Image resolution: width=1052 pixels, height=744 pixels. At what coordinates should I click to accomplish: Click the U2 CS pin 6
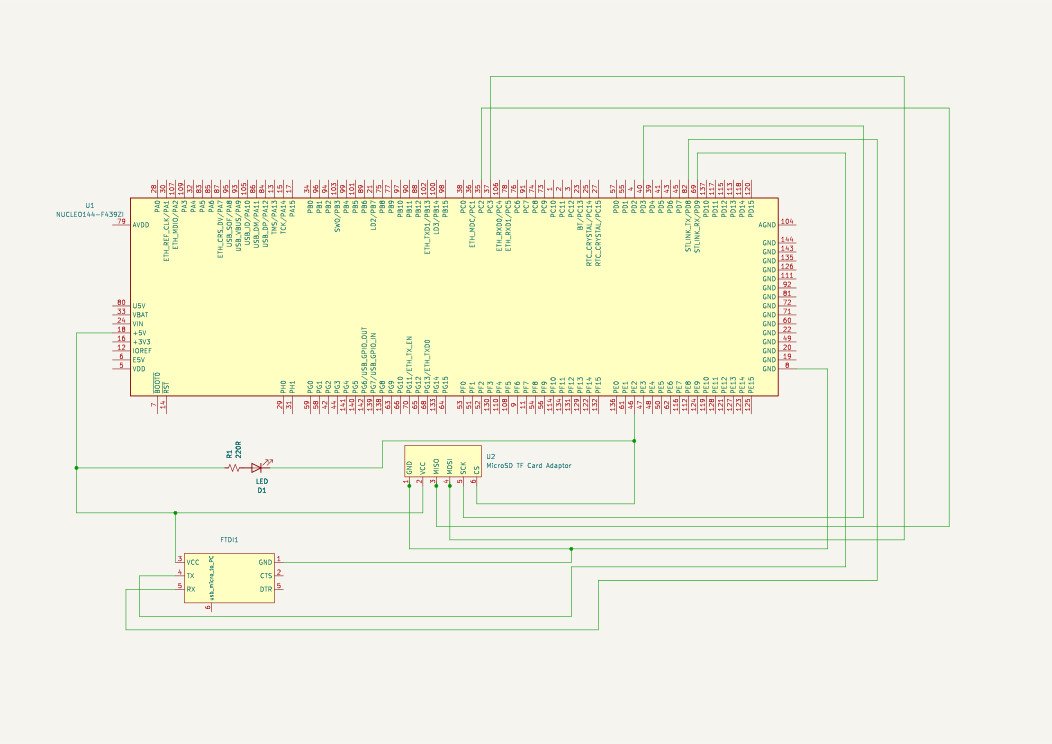point(474,481)
